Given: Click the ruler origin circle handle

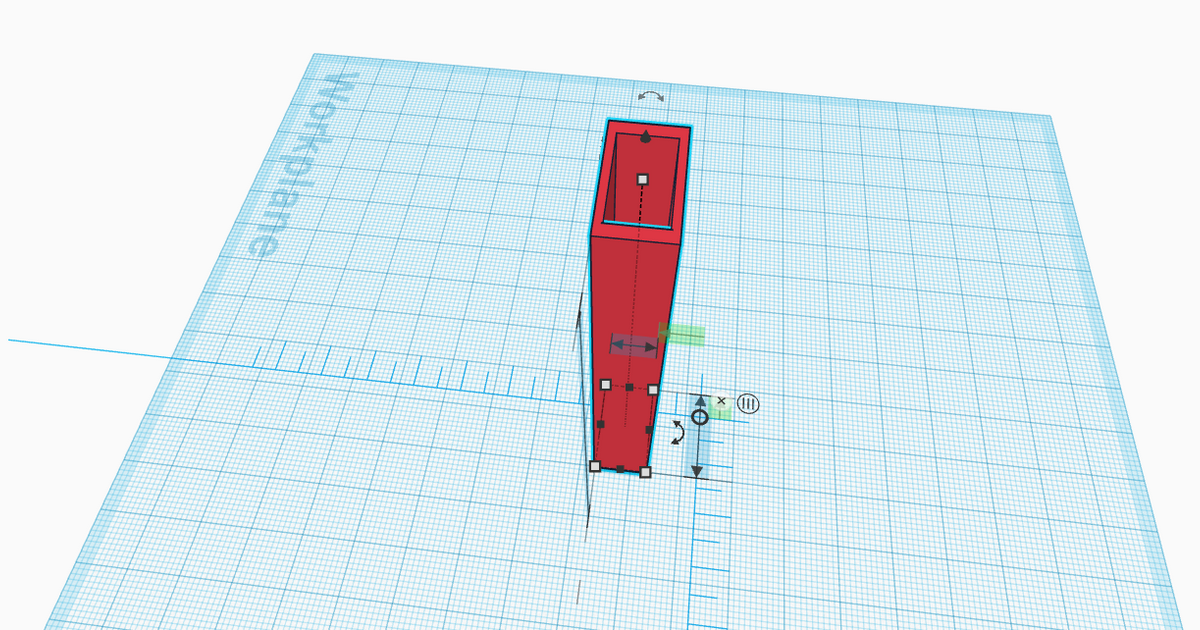Looking at the screenshot, I should [699, 416].
